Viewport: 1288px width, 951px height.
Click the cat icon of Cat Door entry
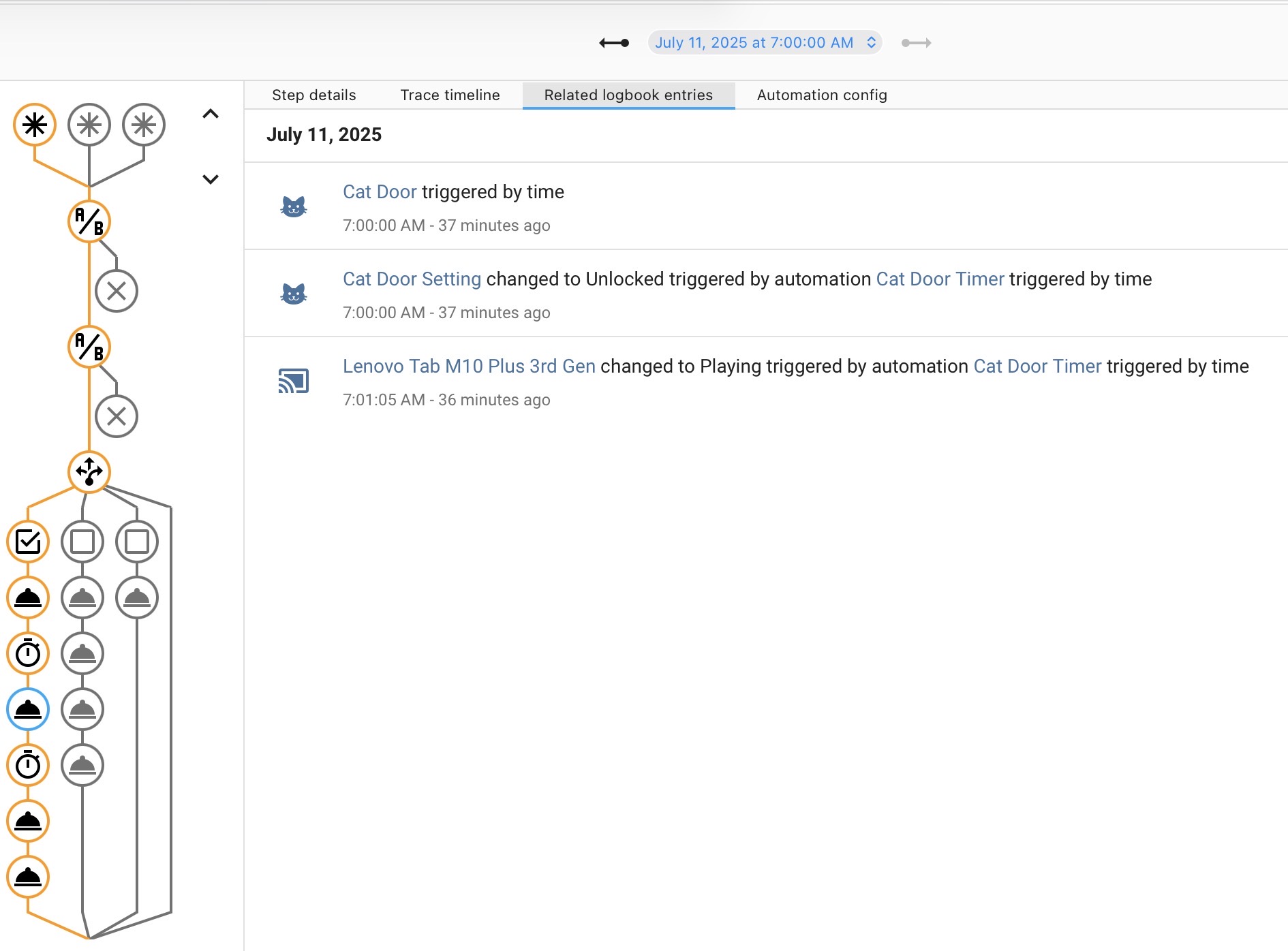pos(294,206)
